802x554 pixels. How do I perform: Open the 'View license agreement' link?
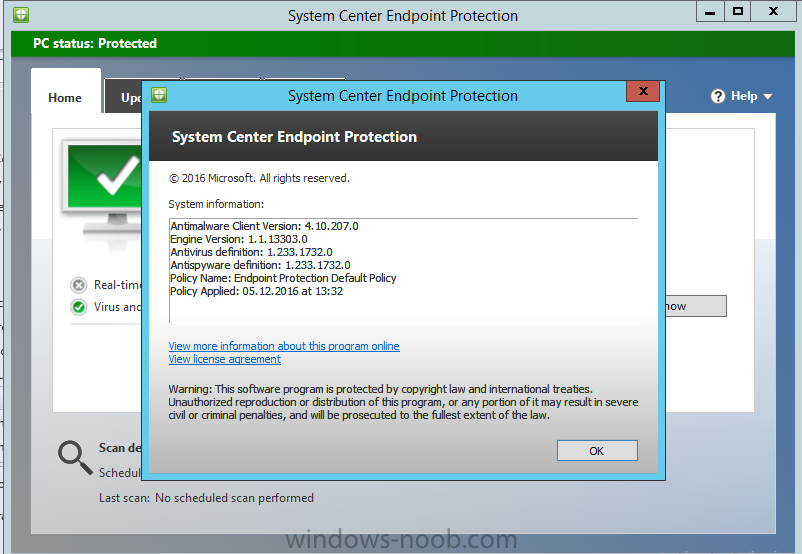pyautogui.click(x=225, y=359)
